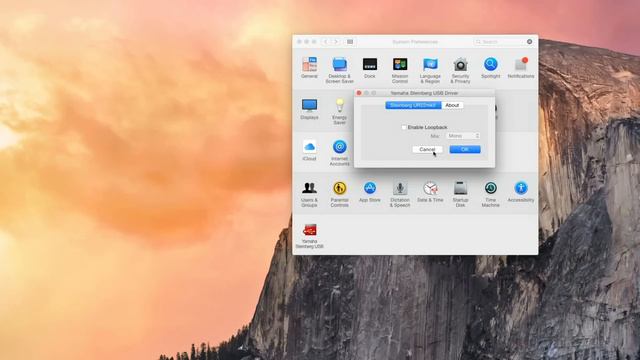Screen dimensions: 640x360
Task: Open Users & Groups preferences
Action: tap(309, 194)
